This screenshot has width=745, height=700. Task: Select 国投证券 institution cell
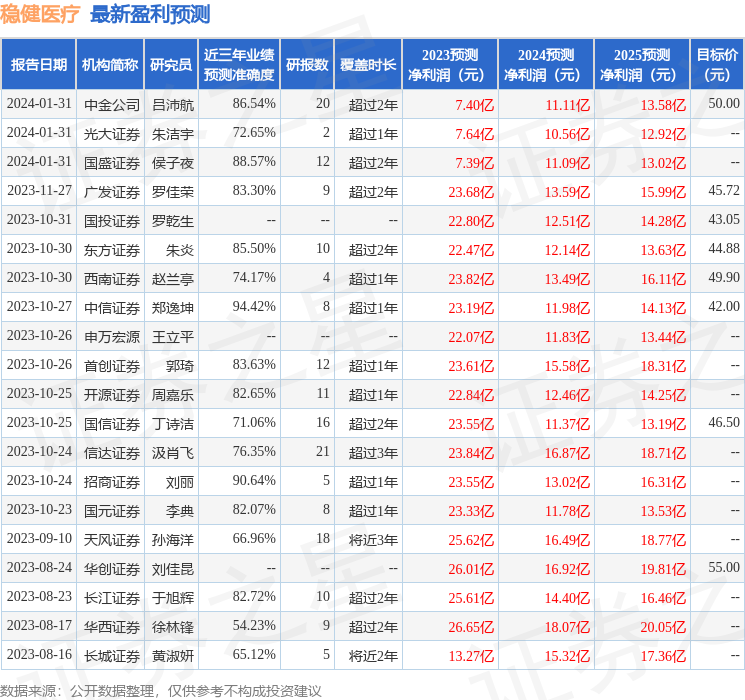(112, 221)
